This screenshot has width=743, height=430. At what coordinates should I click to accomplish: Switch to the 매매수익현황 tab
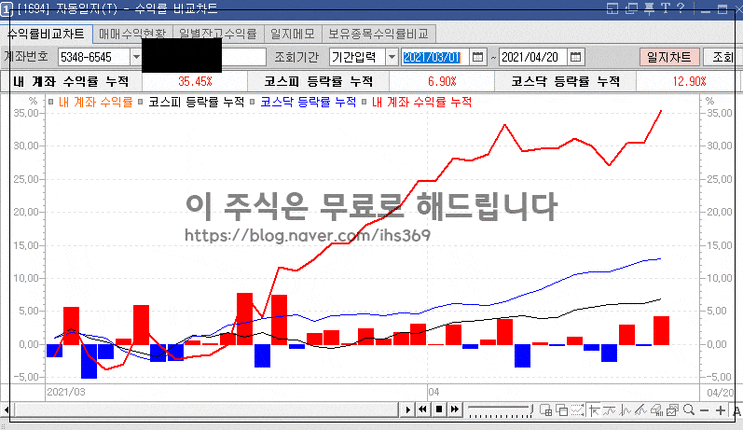(x=133, y=34)
